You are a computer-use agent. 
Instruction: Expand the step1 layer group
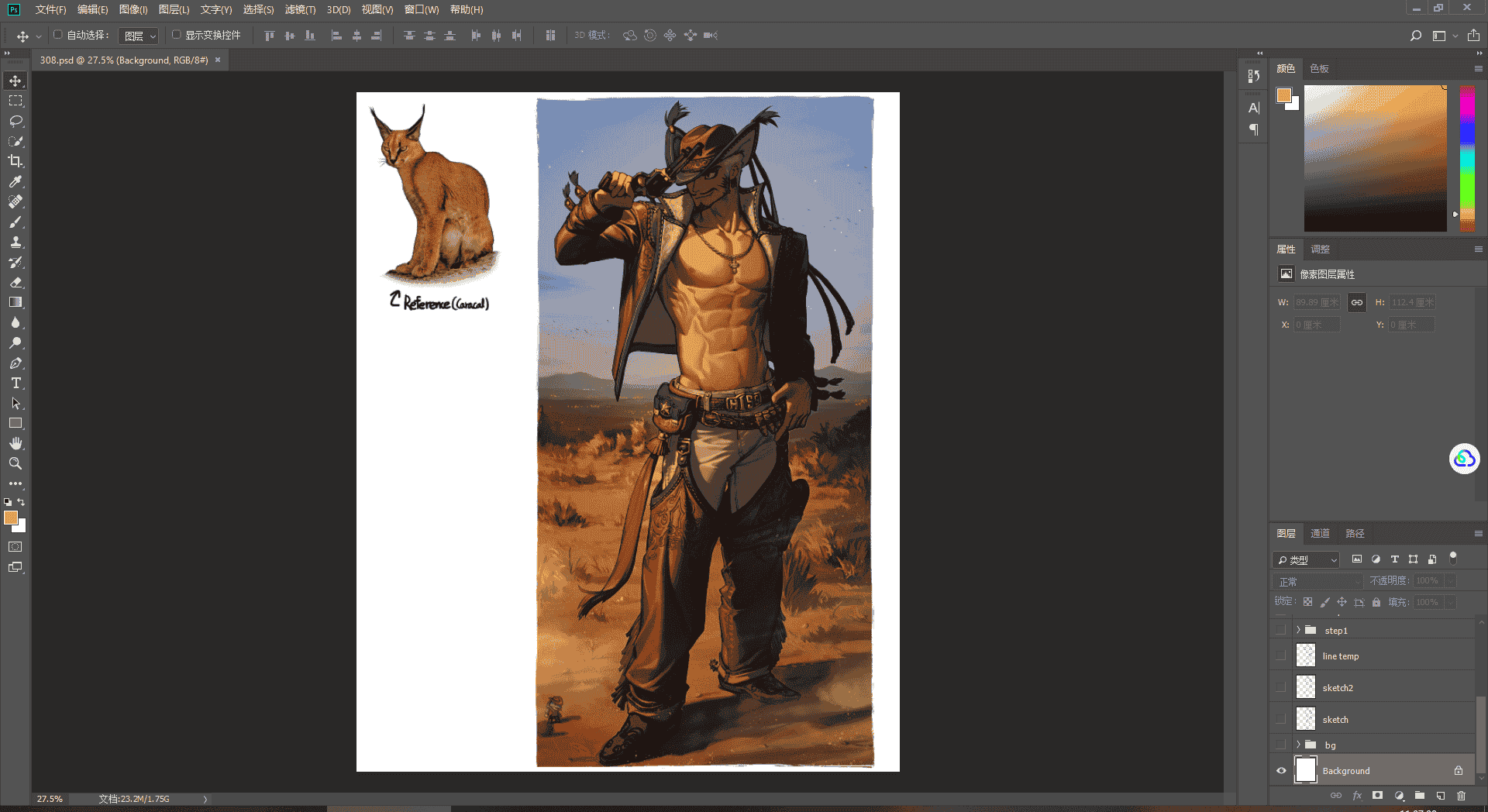coord(1298,630)
